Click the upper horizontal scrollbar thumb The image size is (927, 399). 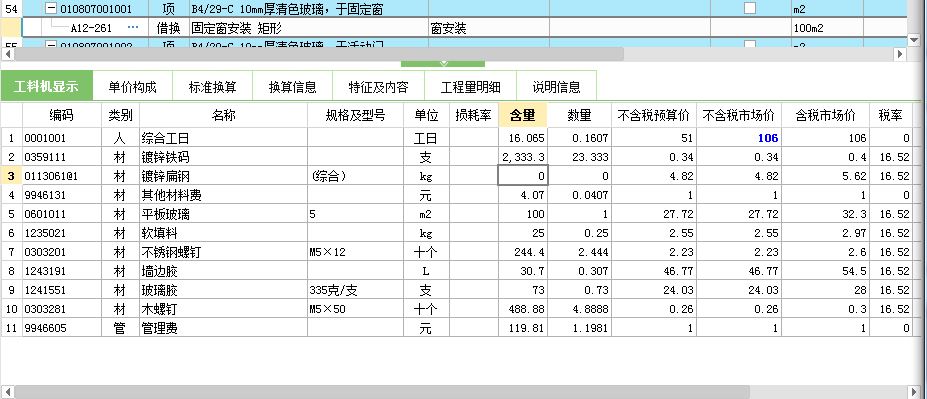[319, 54]
